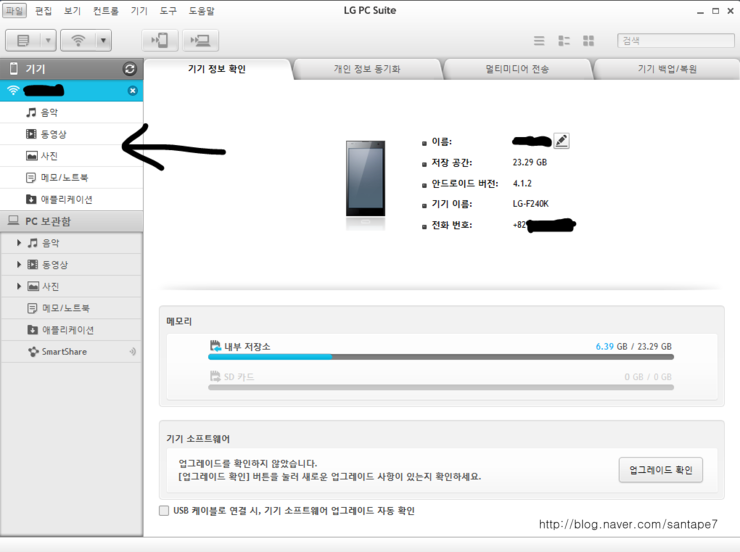
Task: Open the 편집 menu
Action: 43,10
